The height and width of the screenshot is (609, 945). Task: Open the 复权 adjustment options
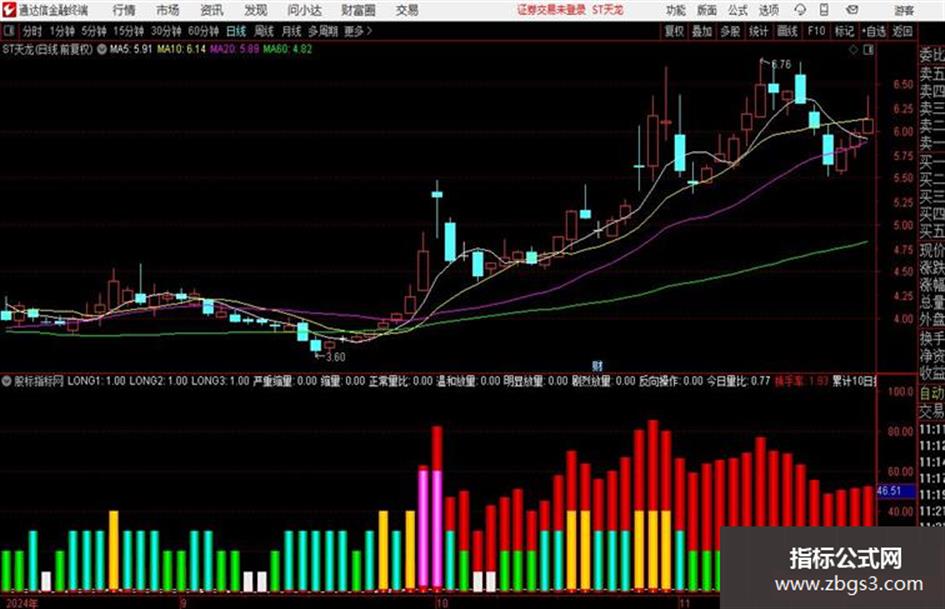674,31
